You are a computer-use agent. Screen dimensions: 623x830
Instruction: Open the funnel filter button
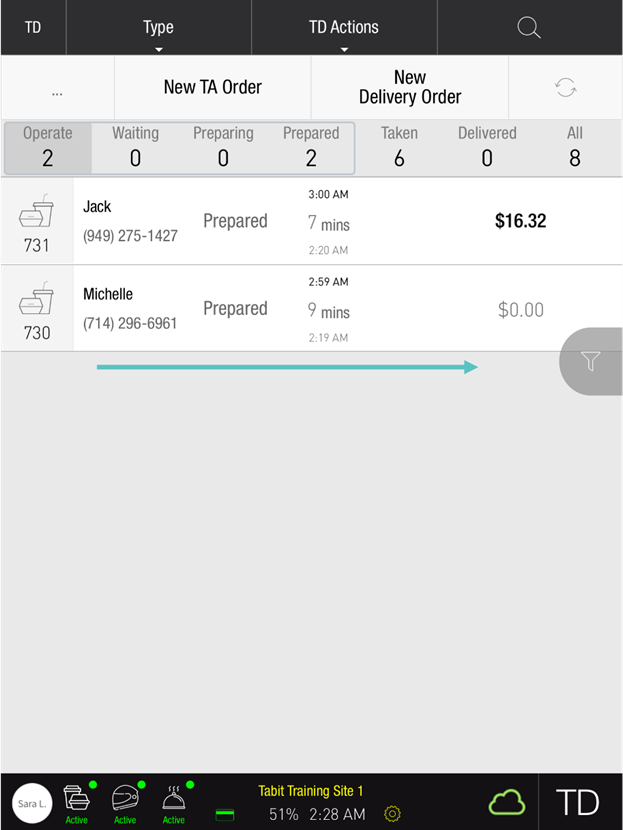(591, 361)
